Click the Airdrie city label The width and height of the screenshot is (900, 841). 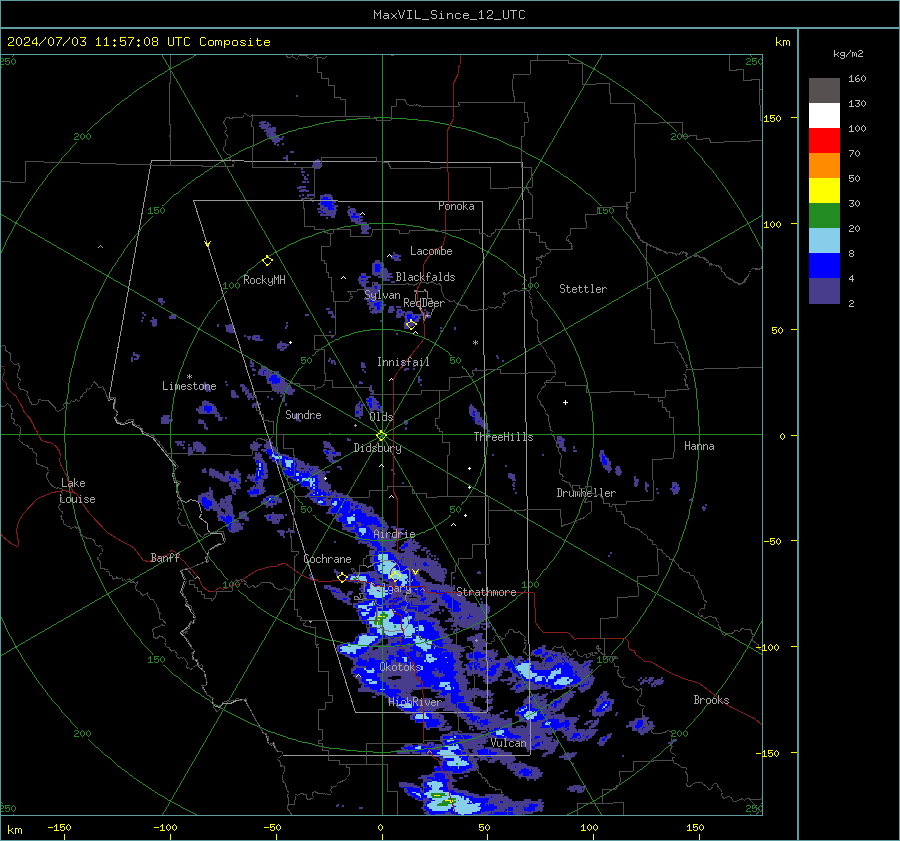[394, 534]
